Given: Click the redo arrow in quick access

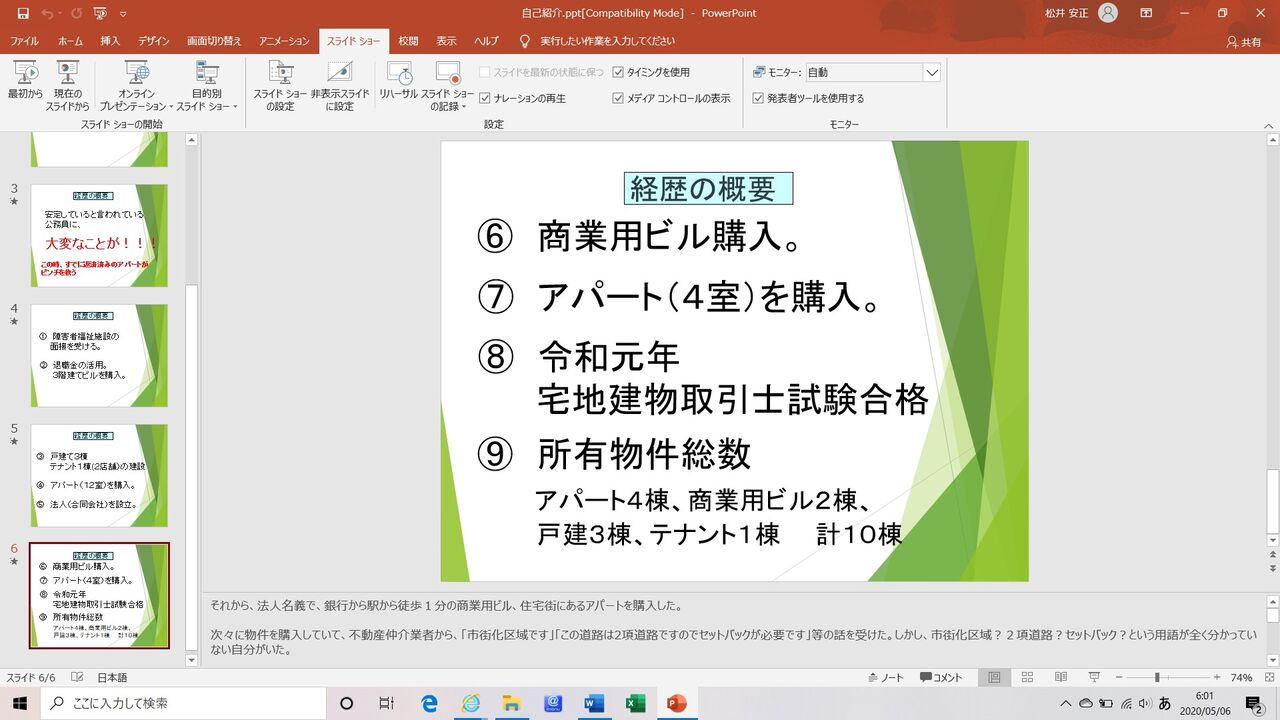Looking at the screenshot, I should [75, 14].
